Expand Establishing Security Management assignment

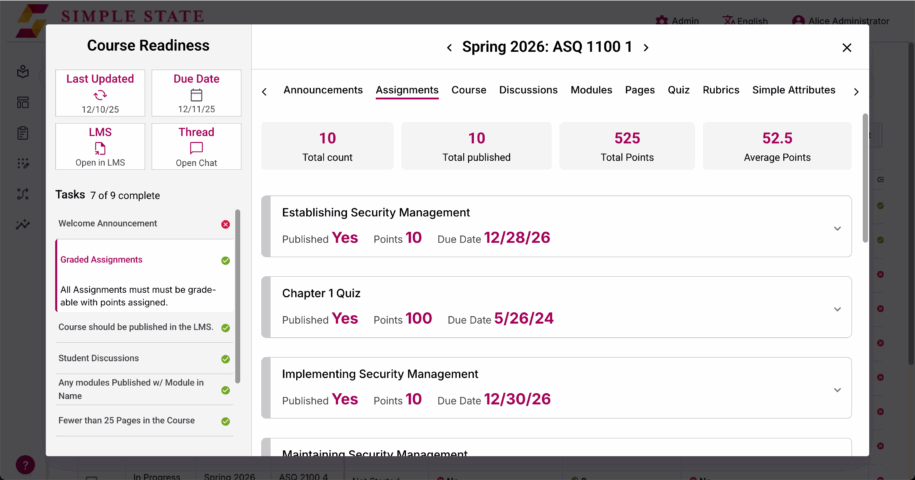coord(837,229)
